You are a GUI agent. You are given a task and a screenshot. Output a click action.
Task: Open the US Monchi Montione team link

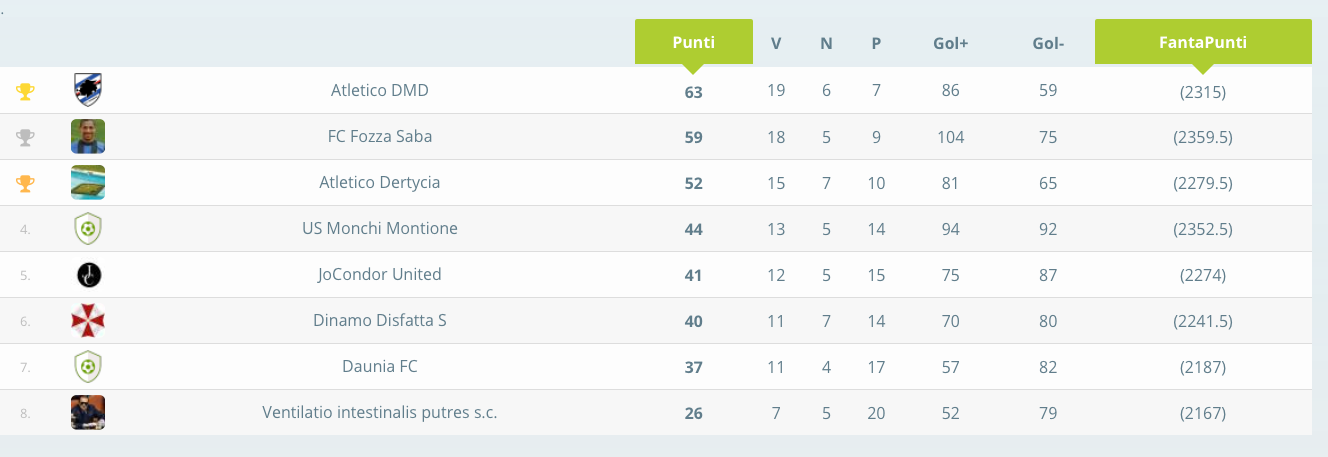380,228
